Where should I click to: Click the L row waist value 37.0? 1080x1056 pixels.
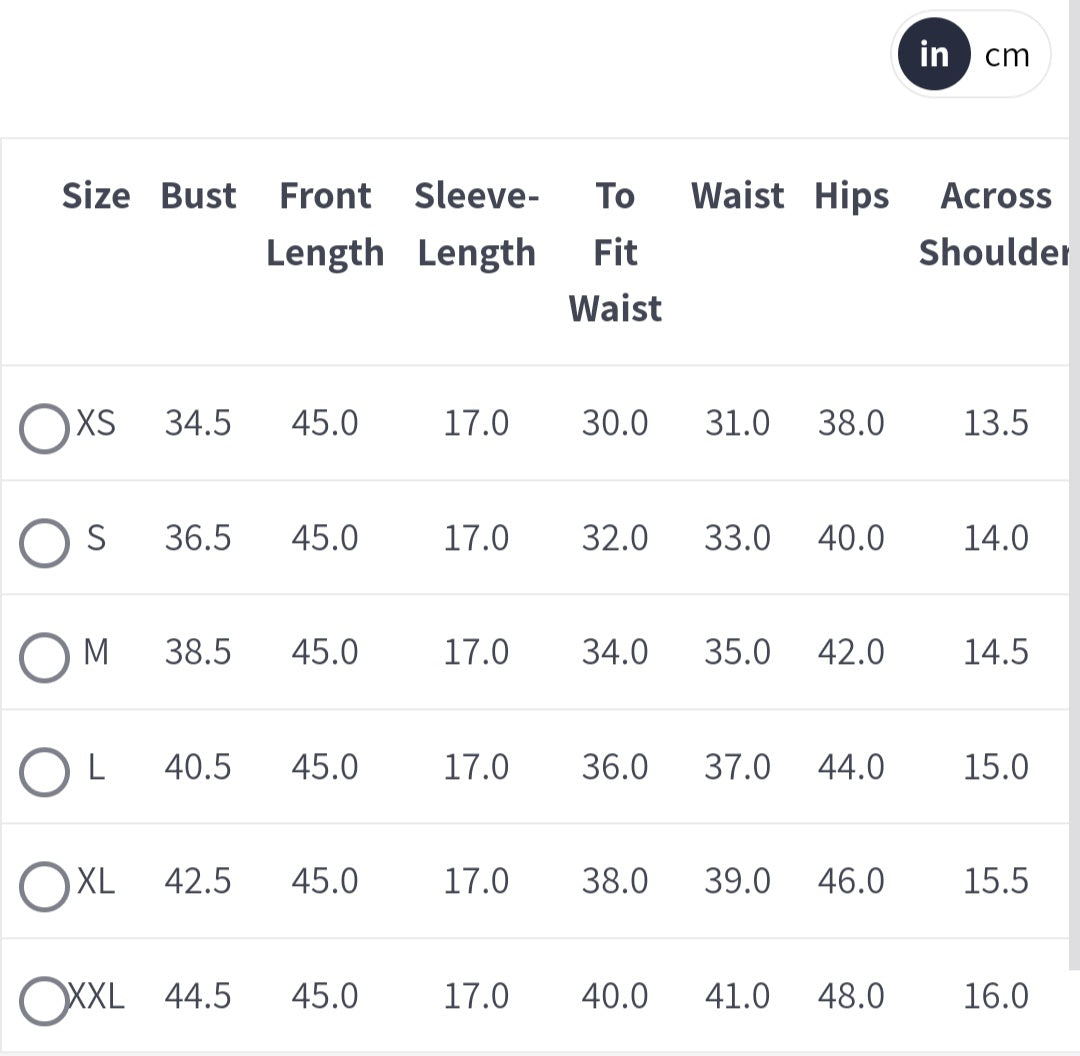pyautogui.click(x=737, y=767)
